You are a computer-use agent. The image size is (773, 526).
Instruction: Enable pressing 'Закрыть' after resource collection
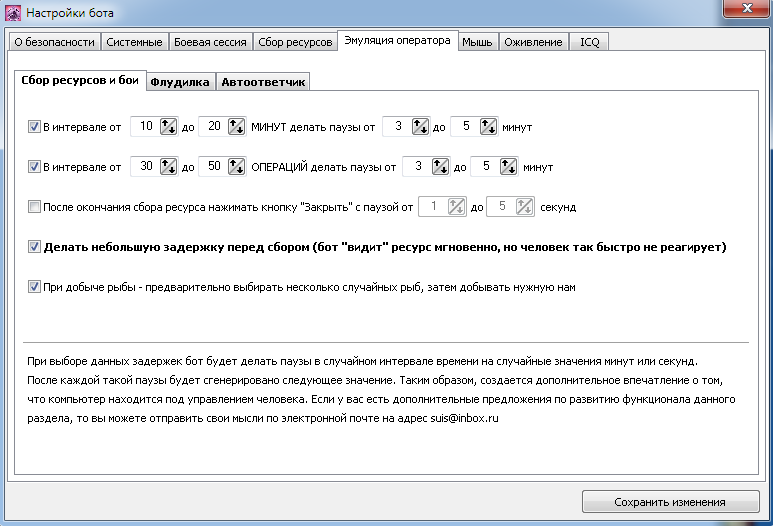(x=34, y=207)
